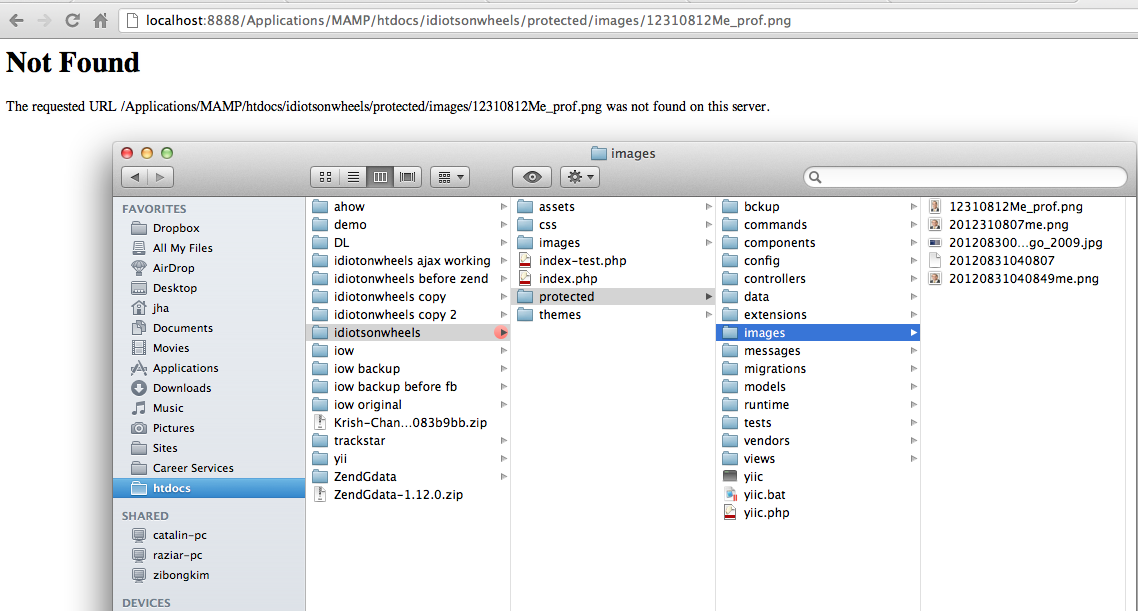
Task: Open the arrange-by dropdown
Action: tap(449, 176)
